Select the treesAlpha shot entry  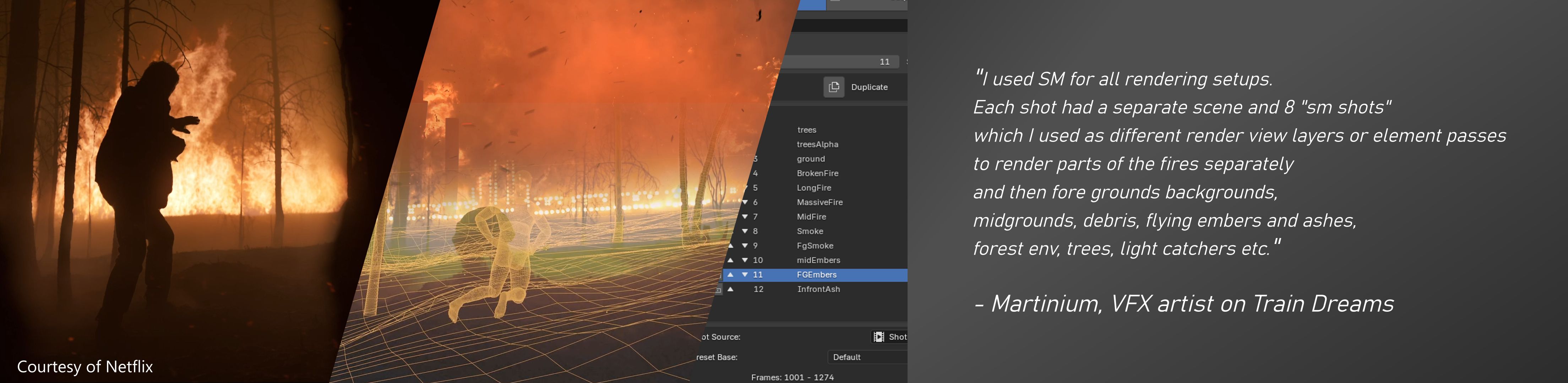tap(817, 144)
